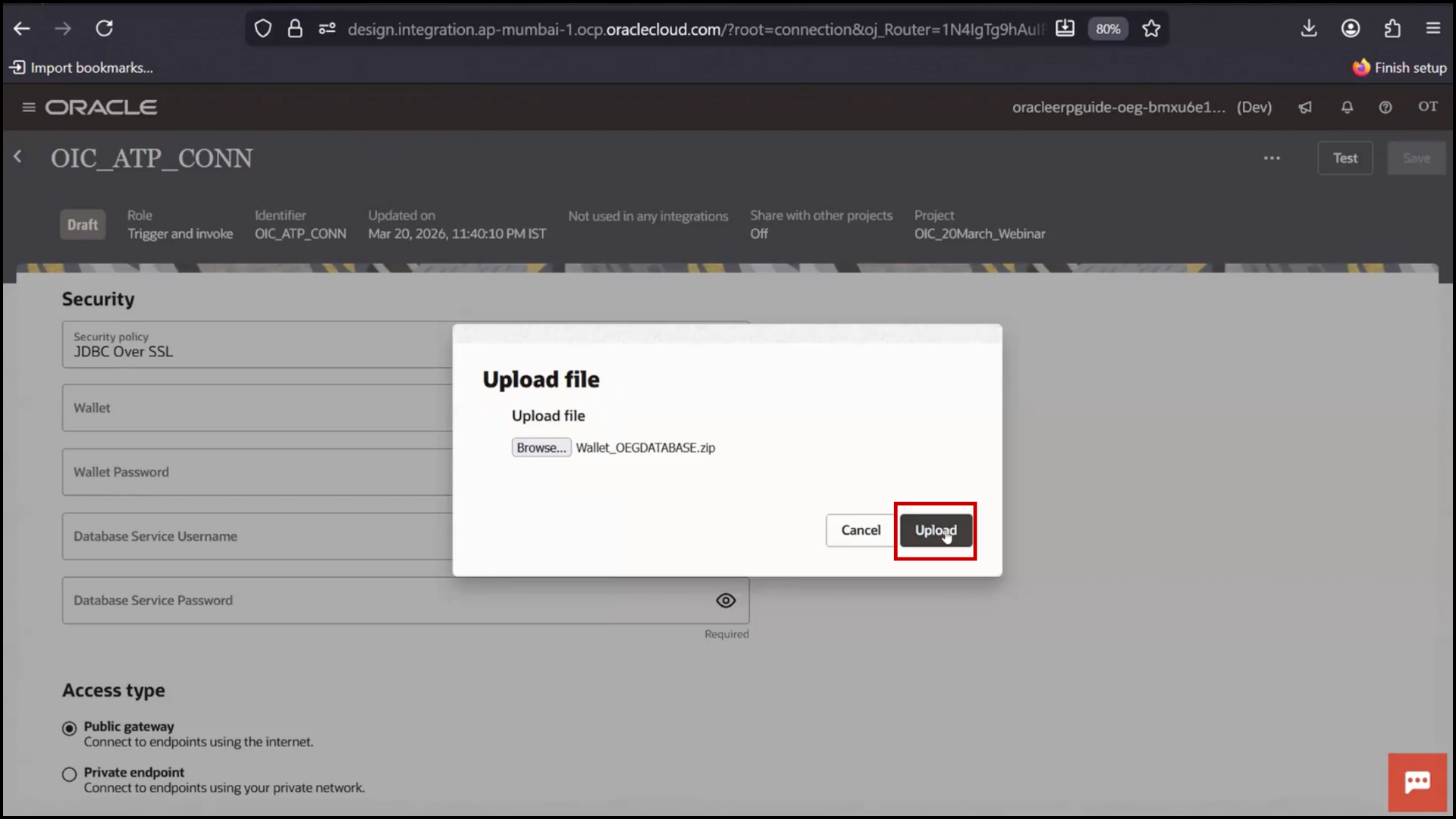Viewport: 1456px width, 819px height.
Task: Click the OIC_20March_Webinar project name
Action: click(x=979, y=234)
